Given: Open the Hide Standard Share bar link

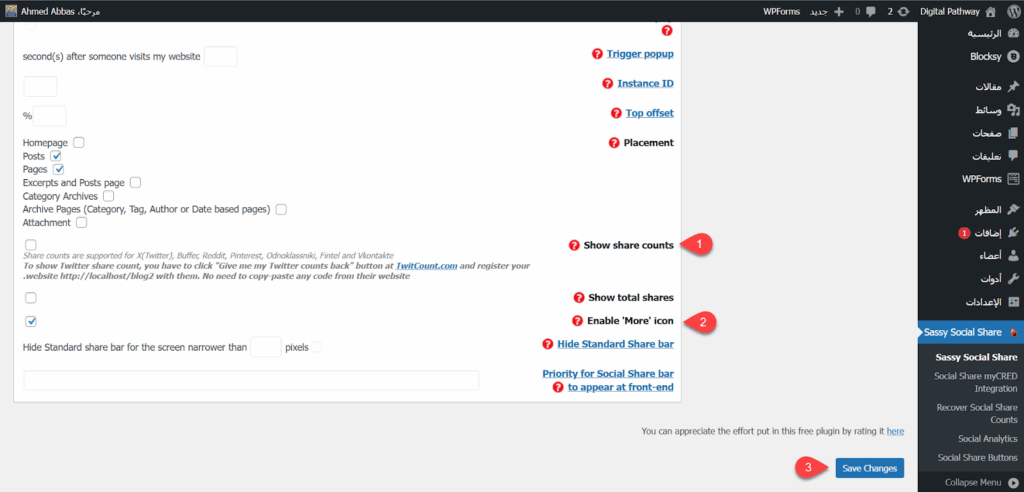Looking at the screenshot, I should [615, 344].
